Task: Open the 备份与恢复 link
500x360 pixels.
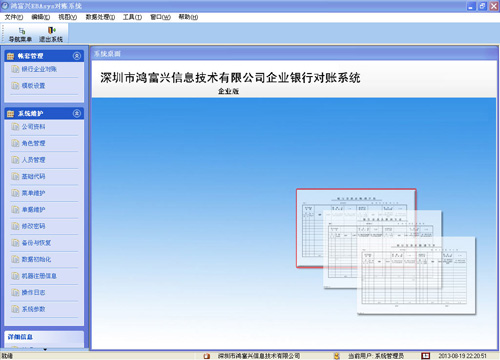Action: (36, 243)
